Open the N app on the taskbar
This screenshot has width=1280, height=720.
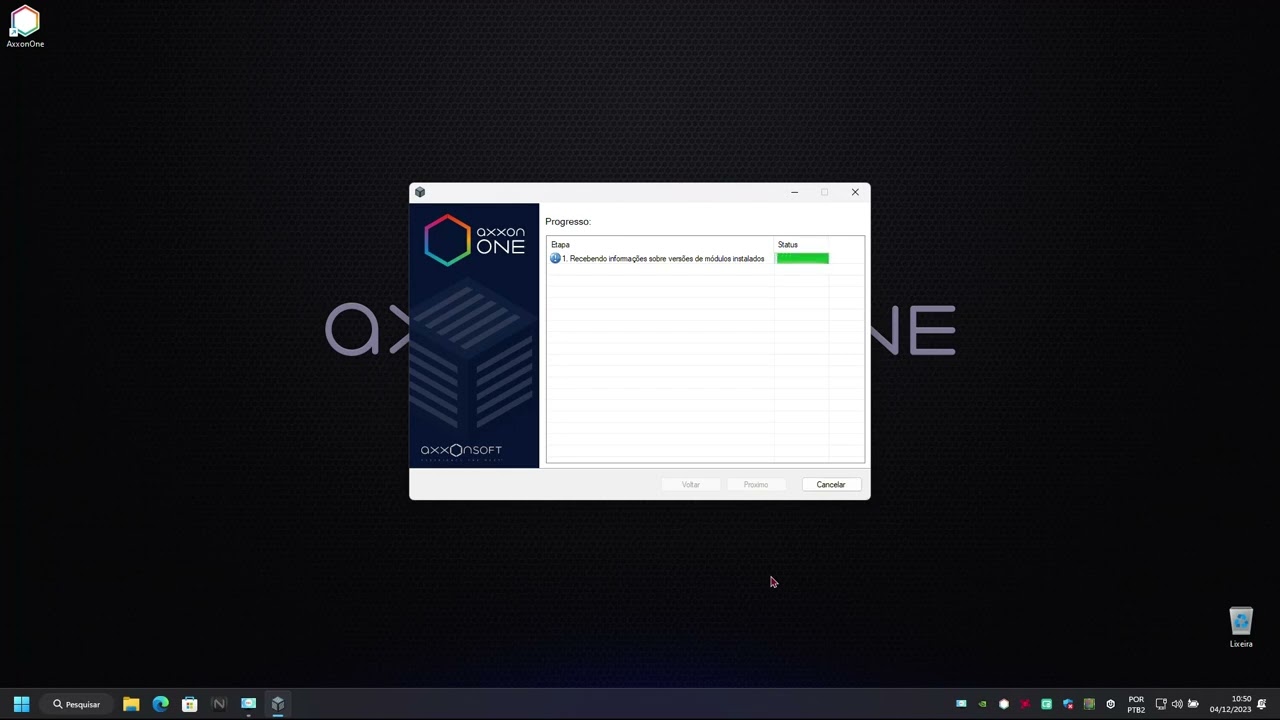pyautogui.click(x=219, y=704)
